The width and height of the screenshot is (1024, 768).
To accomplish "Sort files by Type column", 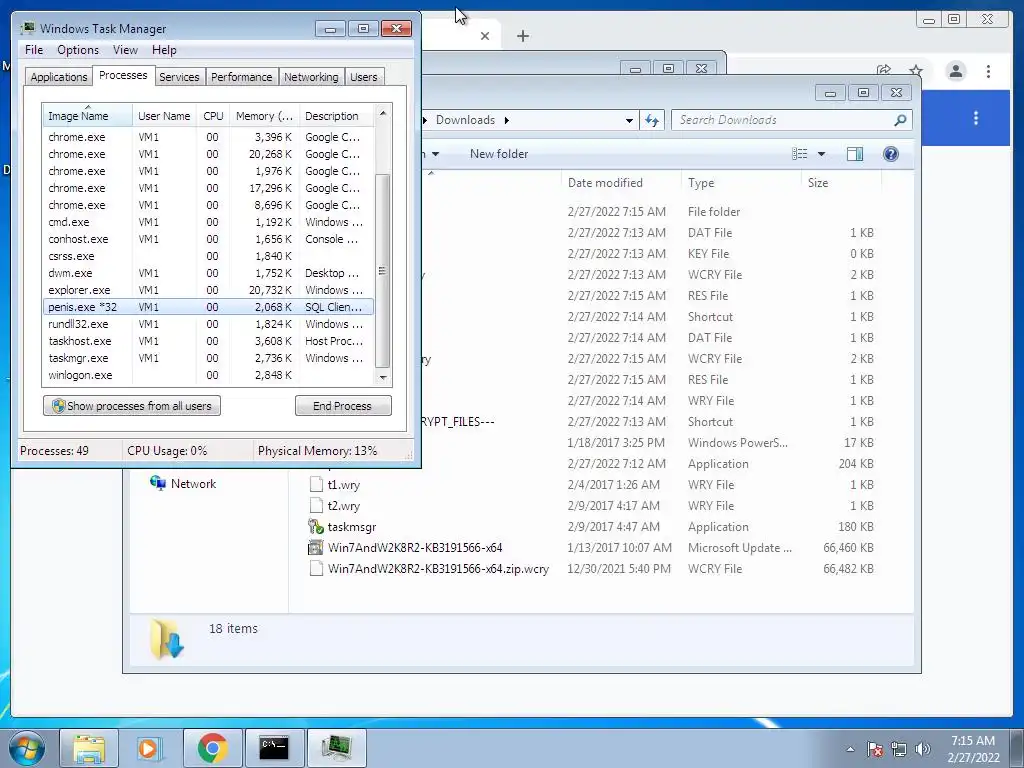I will [x=741, y=183].
